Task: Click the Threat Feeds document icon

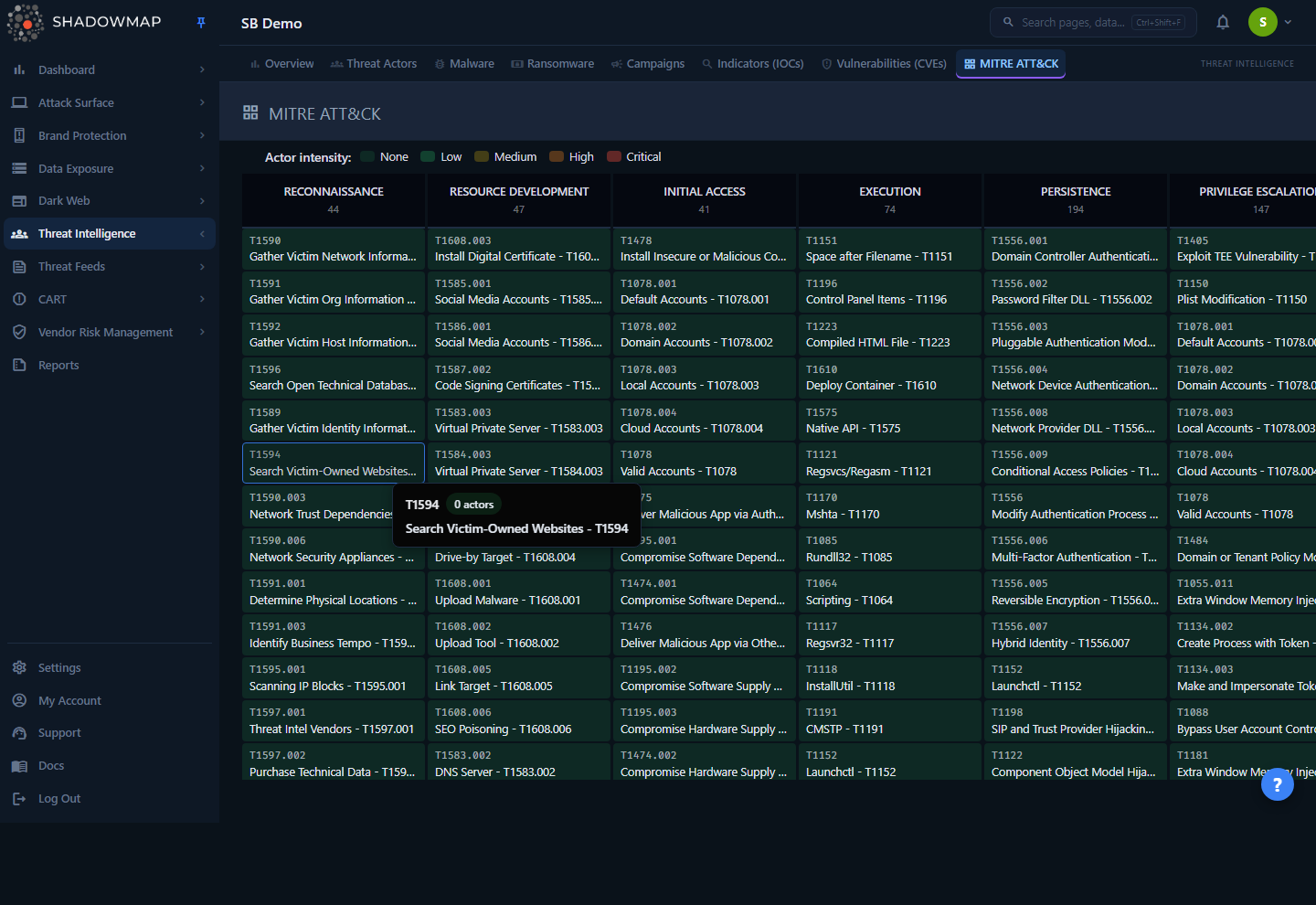Action: tap(19, 267)
